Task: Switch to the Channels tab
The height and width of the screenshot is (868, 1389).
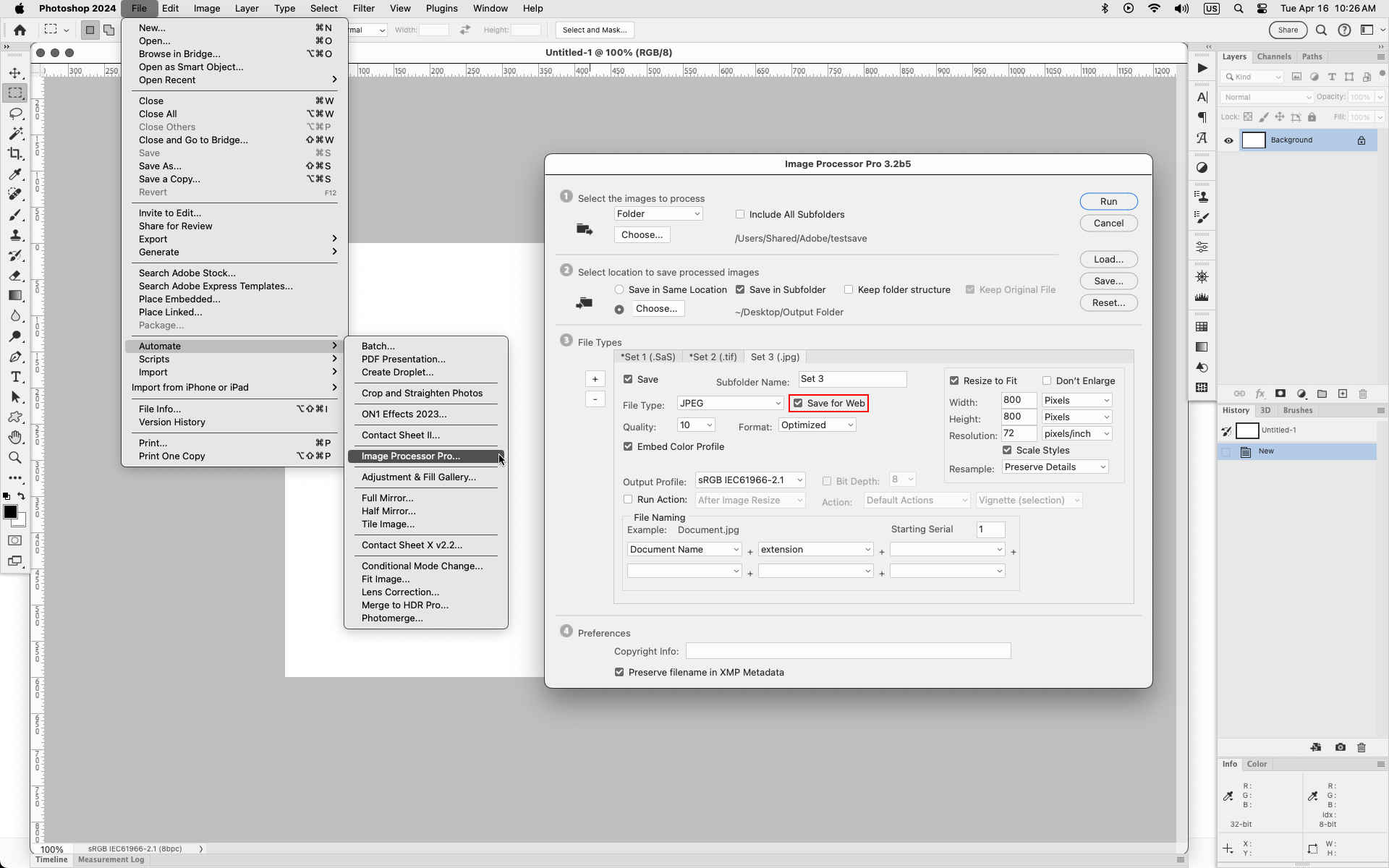Action: coord(1275,56)
